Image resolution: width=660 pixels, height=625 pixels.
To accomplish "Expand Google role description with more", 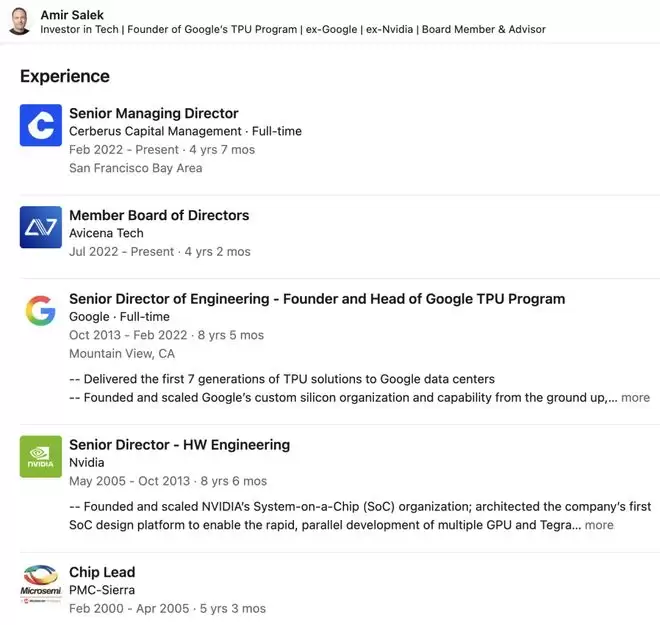I will [635, 398].
